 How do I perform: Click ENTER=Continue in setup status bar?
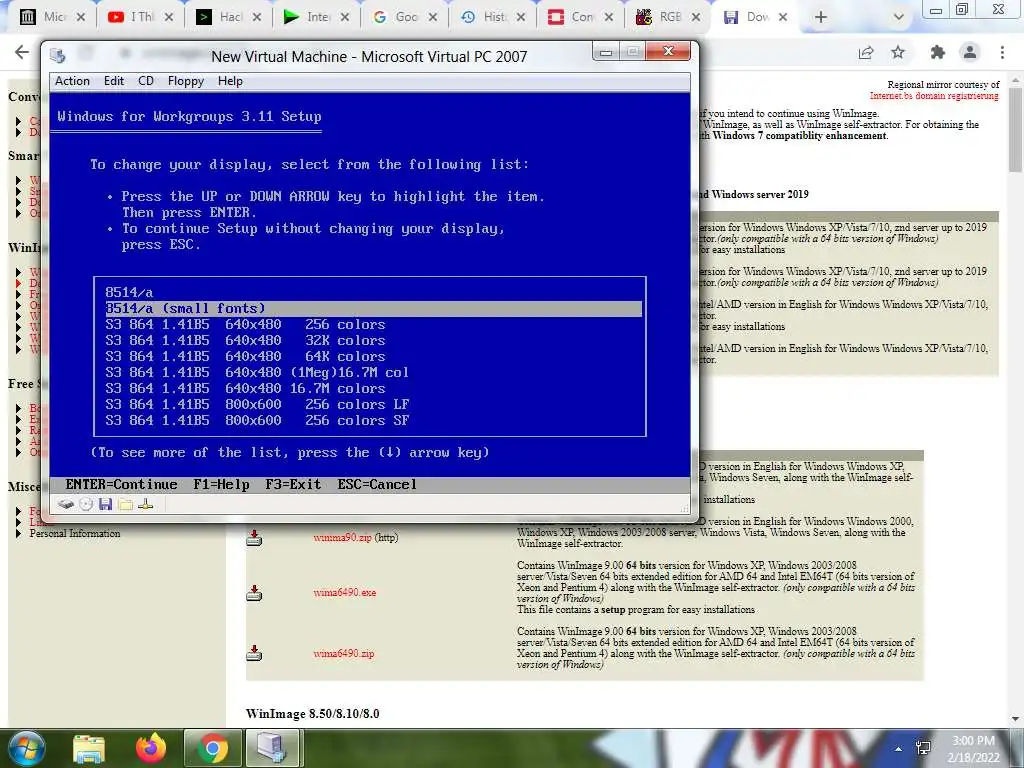(121, 485)
